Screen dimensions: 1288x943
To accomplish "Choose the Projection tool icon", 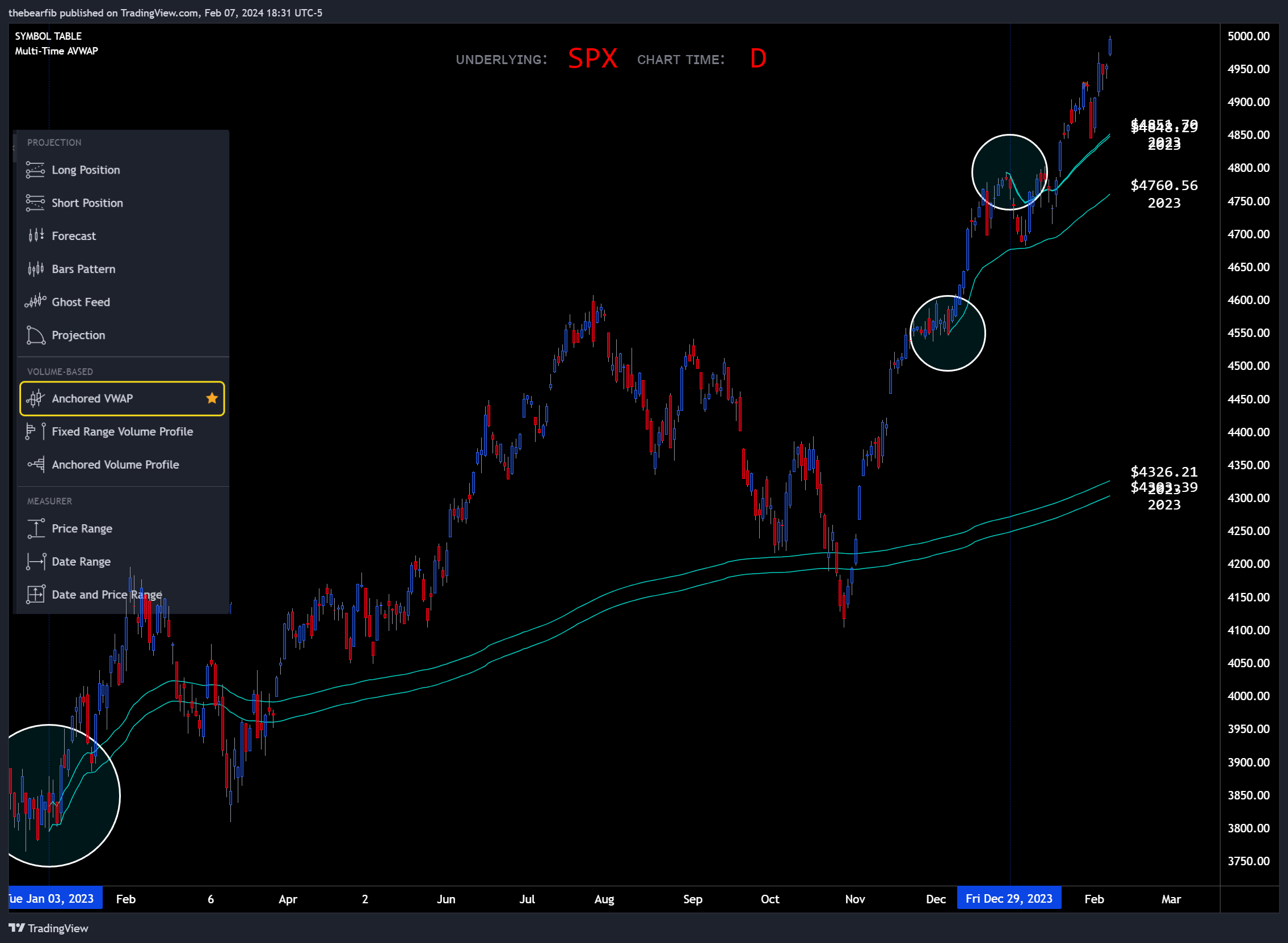I will tap(35, 335).
